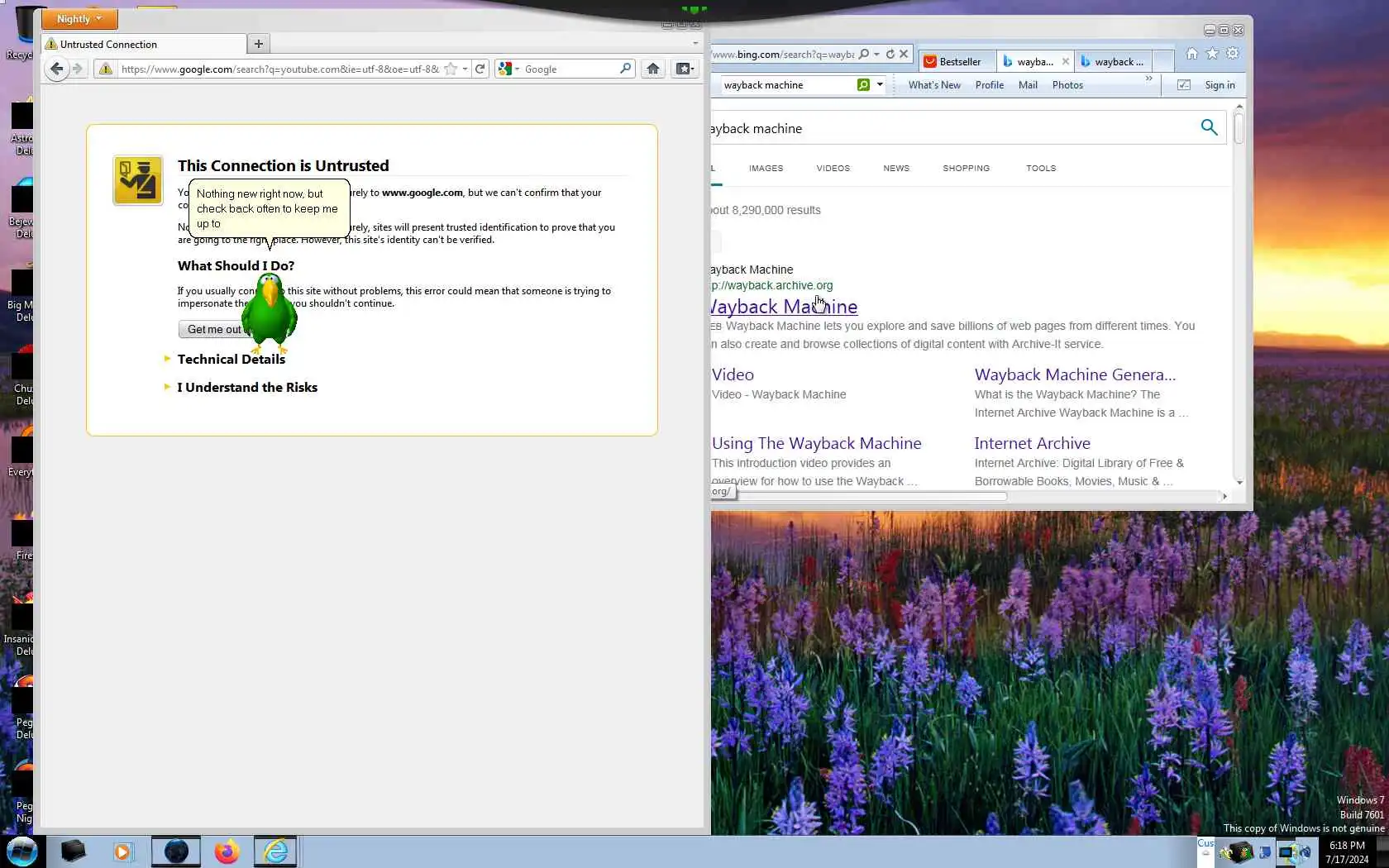Bookmark this page with the star icon
This screenshot has height=868, width=1389.
451,69
